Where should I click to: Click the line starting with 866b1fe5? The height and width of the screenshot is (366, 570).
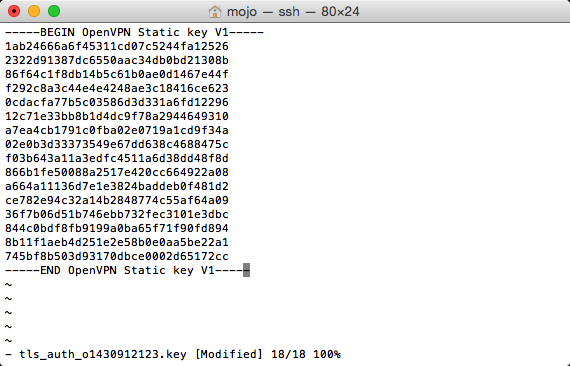point(117,172)
